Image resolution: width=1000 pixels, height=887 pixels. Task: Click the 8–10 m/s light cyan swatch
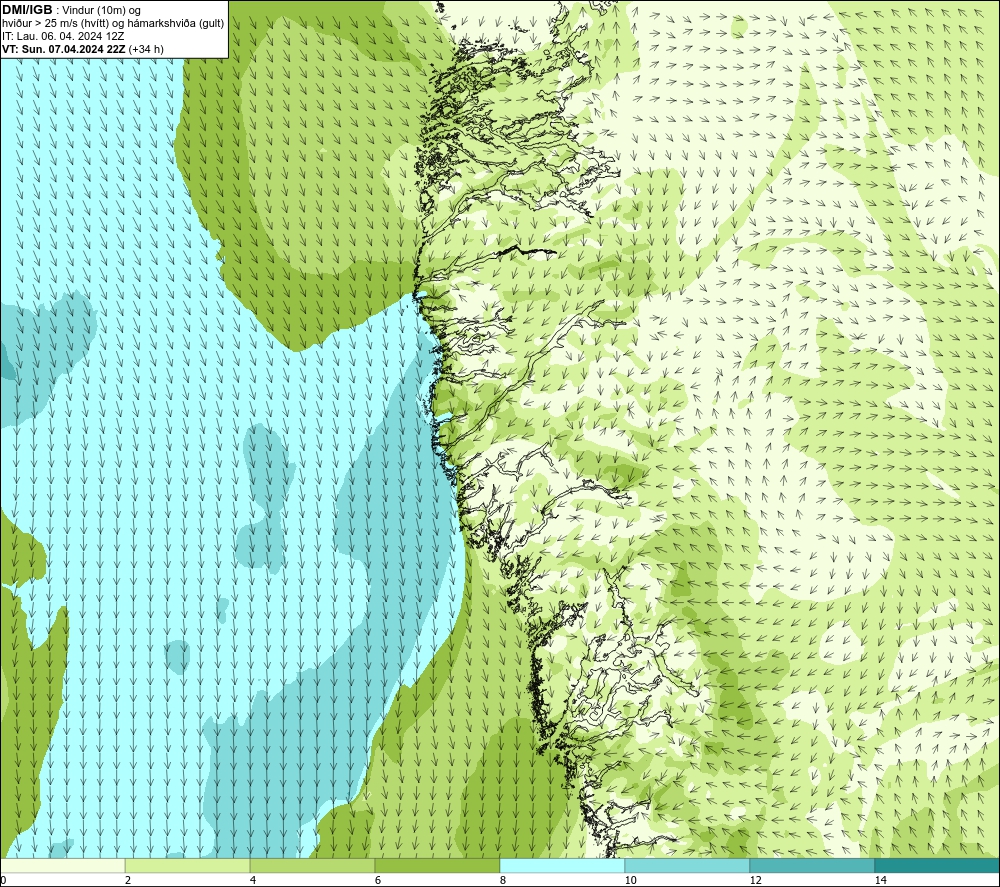(562, 865)
